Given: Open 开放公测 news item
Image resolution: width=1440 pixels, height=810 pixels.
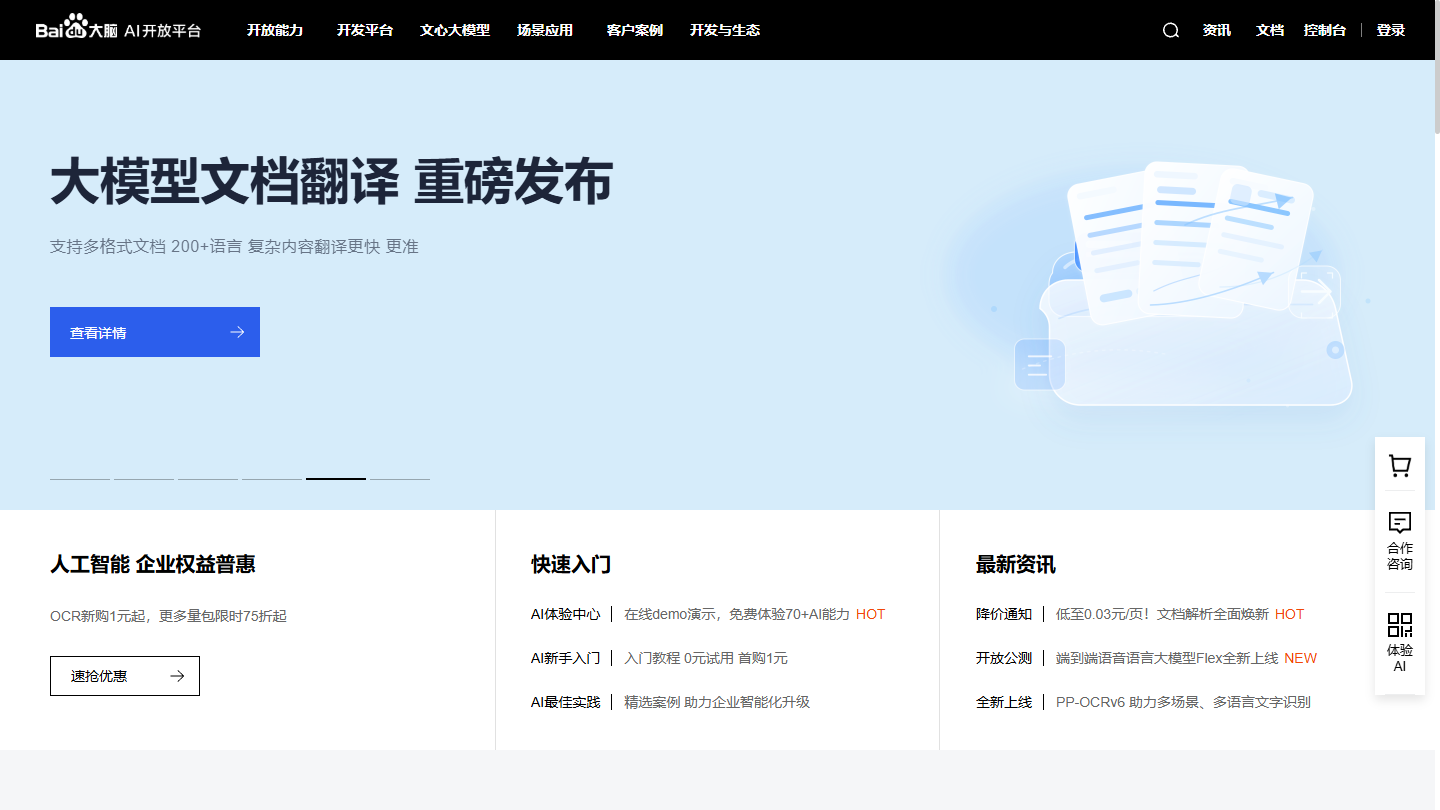Looking at the screenshot, I should click(1004, 658).
